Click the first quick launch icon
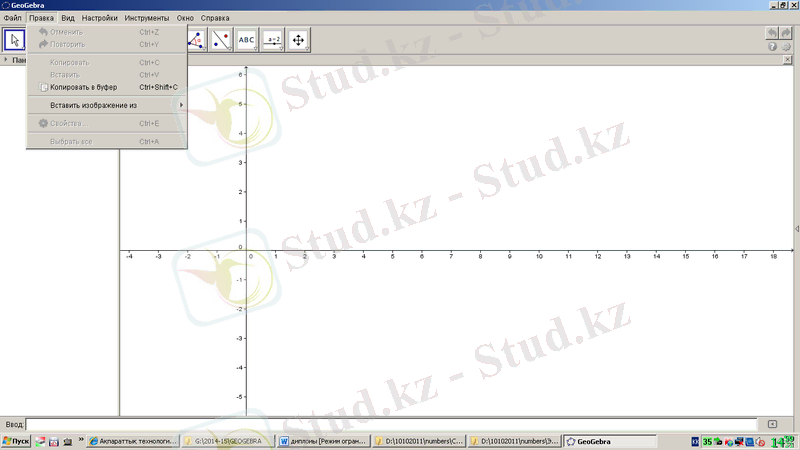The height and width of the screenshot is (450, 800). click(40, 442)
